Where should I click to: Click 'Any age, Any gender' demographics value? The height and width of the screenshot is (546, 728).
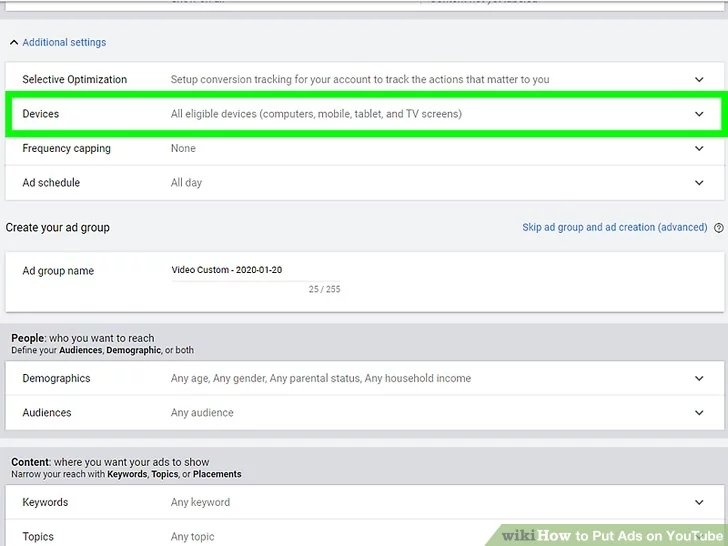click(x=321, y=378)
